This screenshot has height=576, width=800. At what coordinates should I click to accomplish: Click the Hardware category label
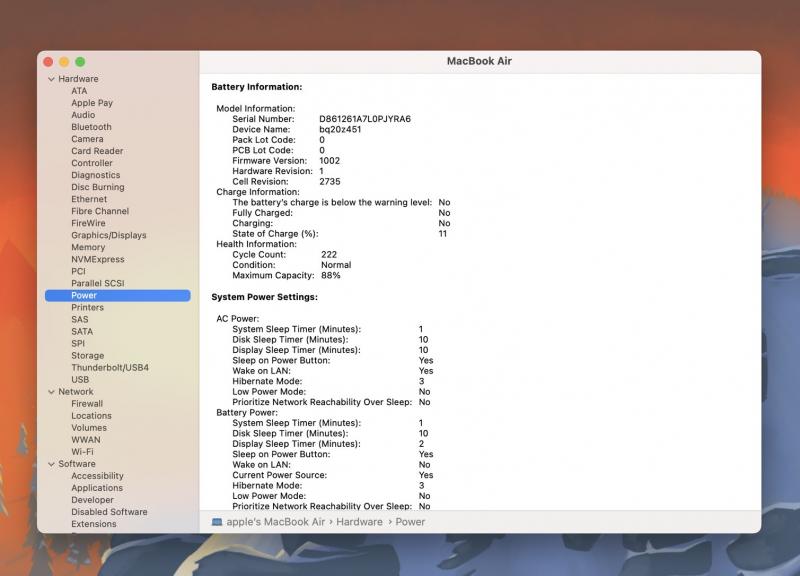pos(78,79)
